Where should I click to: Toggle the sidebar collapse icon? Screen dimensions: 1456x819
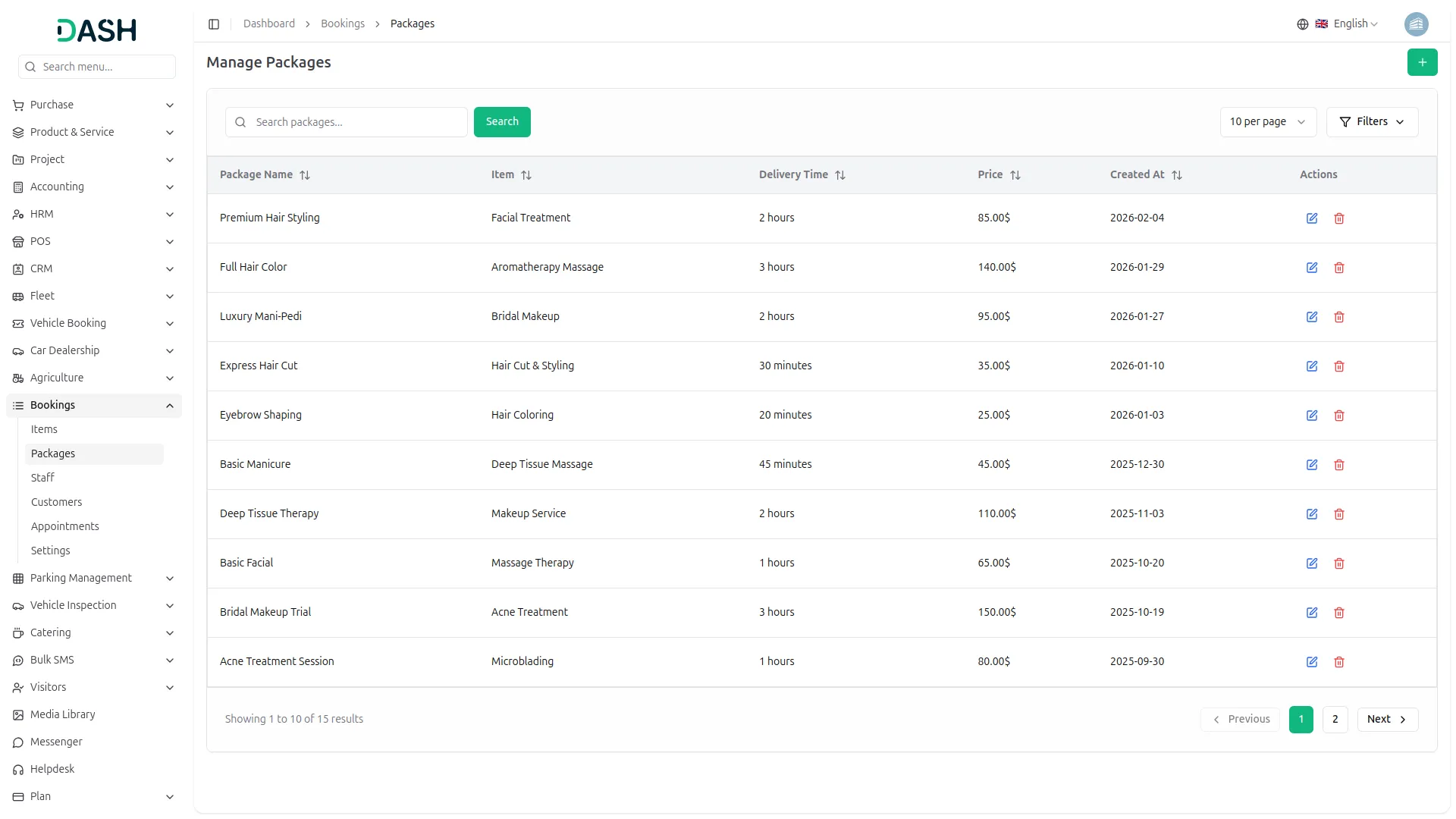(x=214, y=24)
